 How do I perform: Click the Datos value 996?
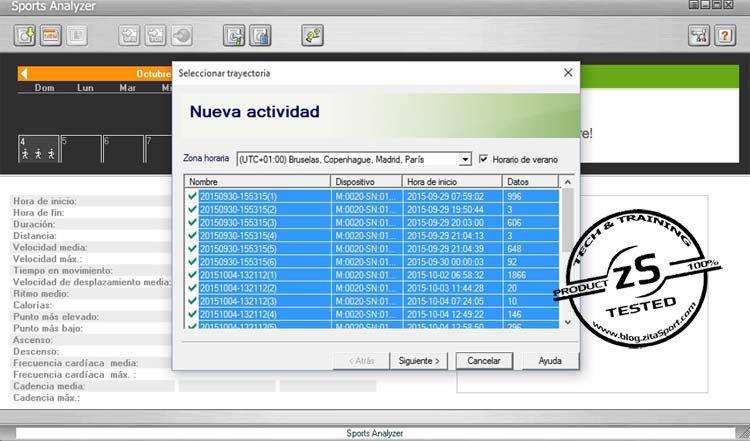(514, 197)
